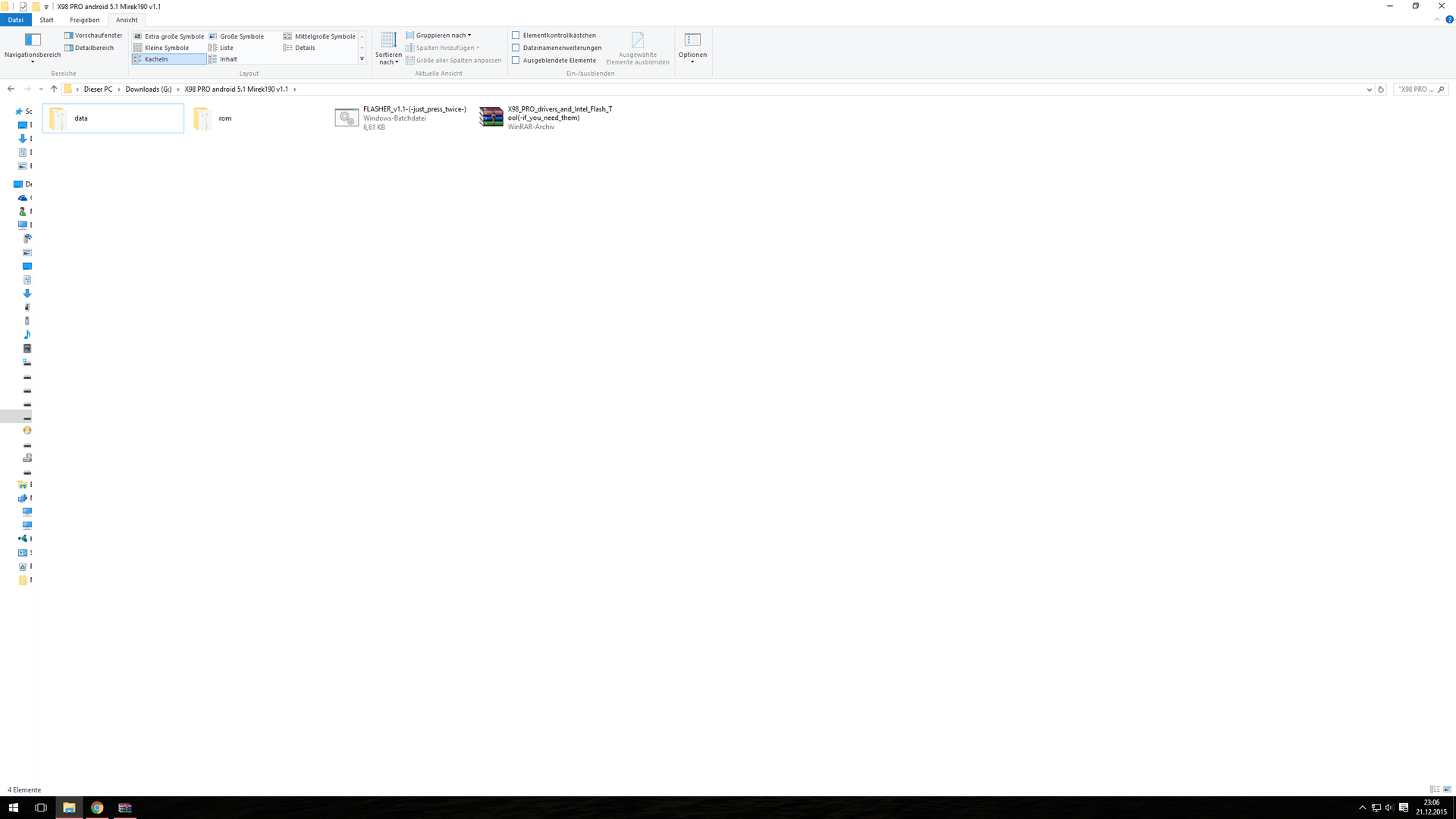Click the Recycle Bin icon in sidebar
Screen dimensions: 1456x819
(23, 566)
